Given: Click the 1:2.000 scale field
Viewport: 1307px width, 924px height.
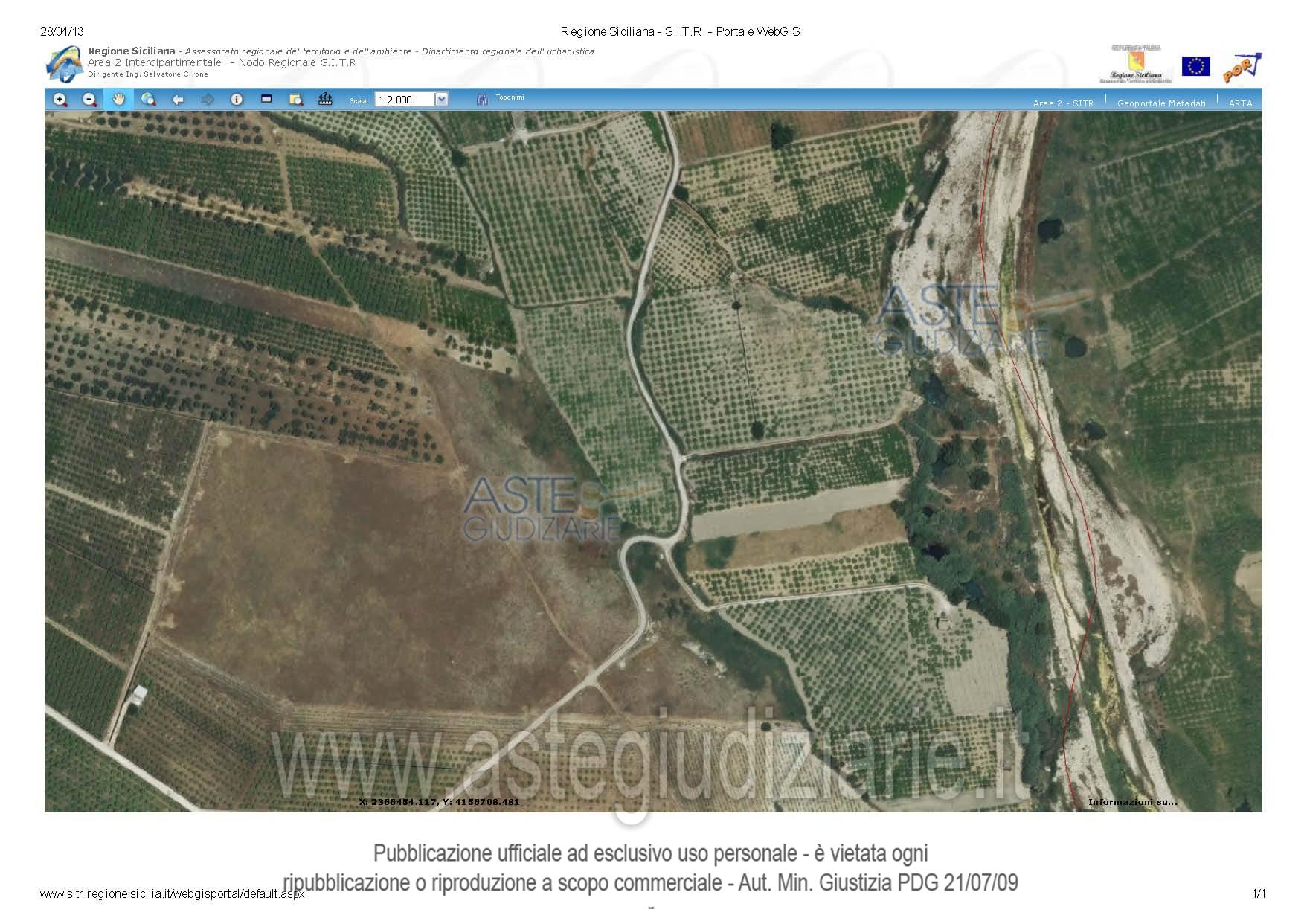Looking at the screenshot, I should (x=404, y=100).
